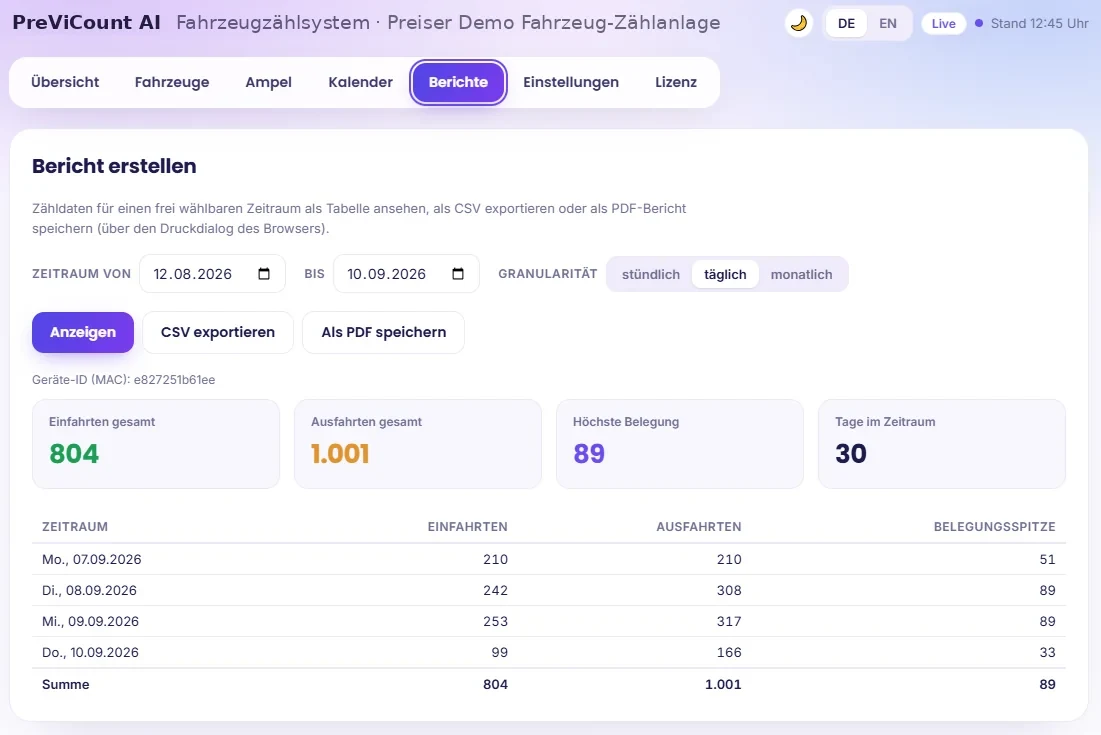Image resolution: width=1101 pixels, height=735 pixels.
Task: Click the Einfahrten gesamt card value 804
Action: (x=74, y=453)
